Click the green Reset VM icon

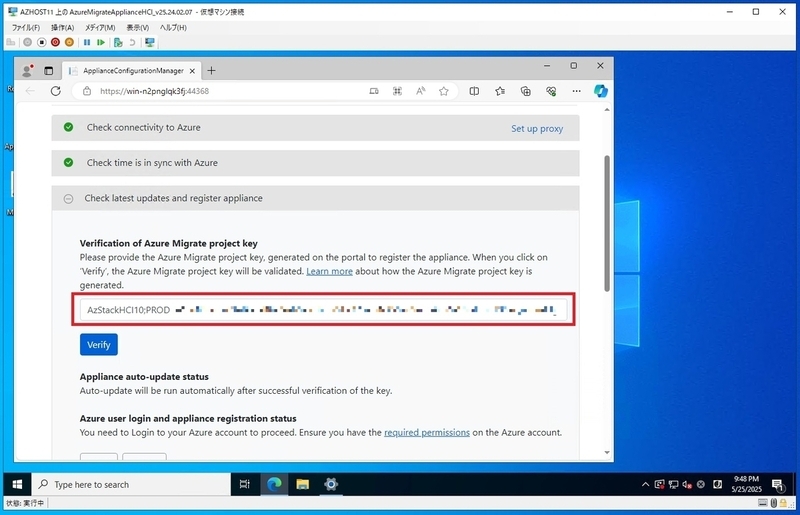pyautogui.click(x=101, y=42)
